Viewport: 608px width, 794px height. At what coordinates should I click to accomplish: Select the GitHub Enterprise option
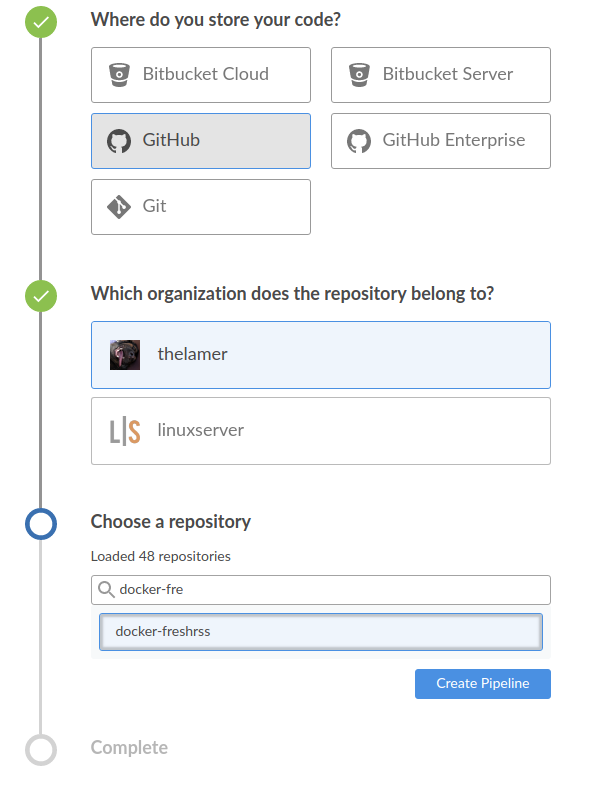[441, 141]
